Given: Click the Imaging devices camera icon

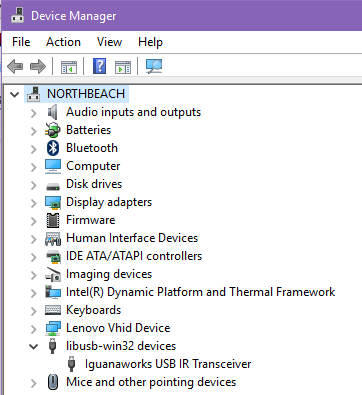Looking at the screenshot, I should [53, 274].
